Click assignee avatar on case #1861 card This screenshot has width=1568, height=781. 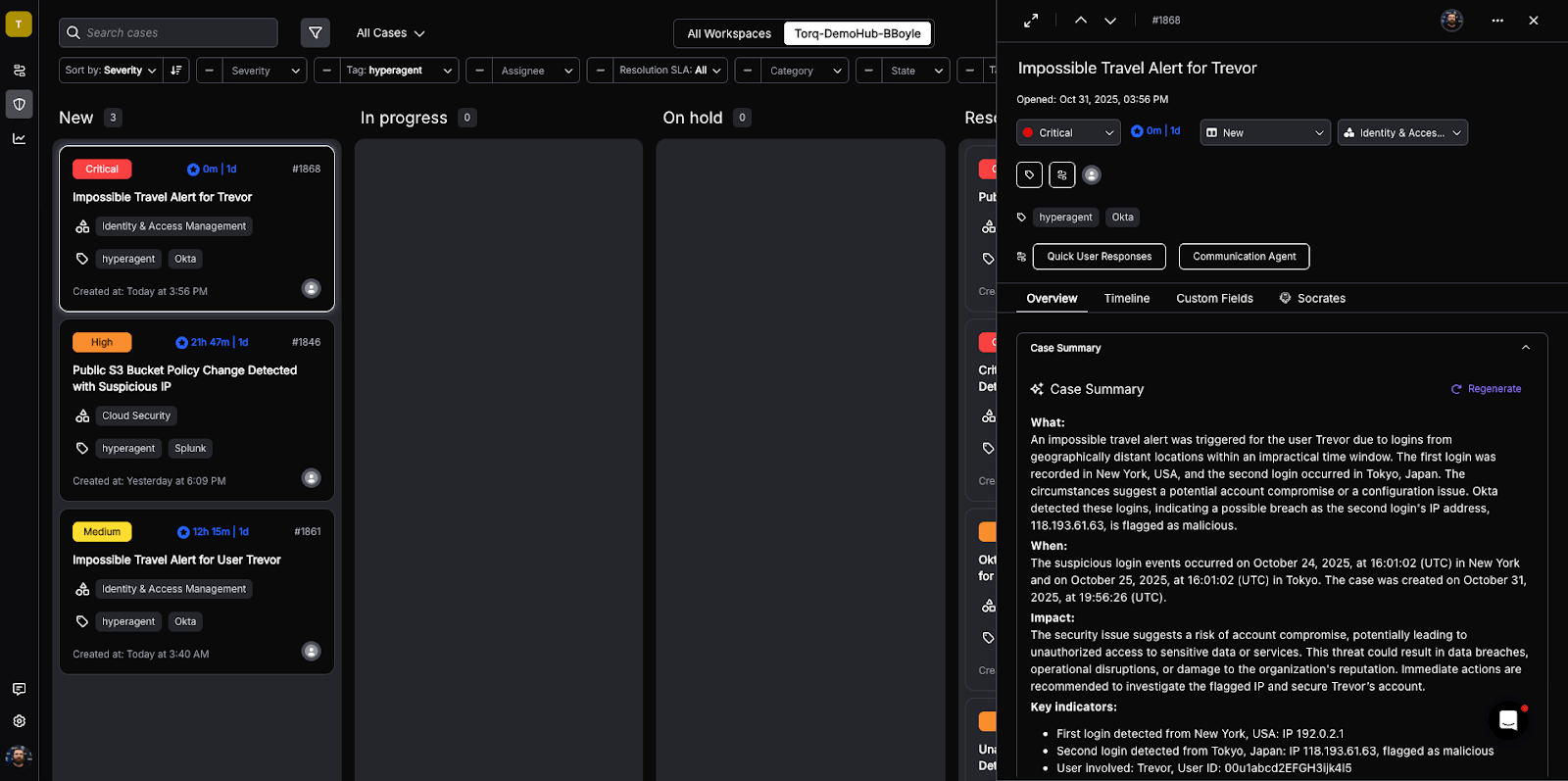(x=312, y=652)
